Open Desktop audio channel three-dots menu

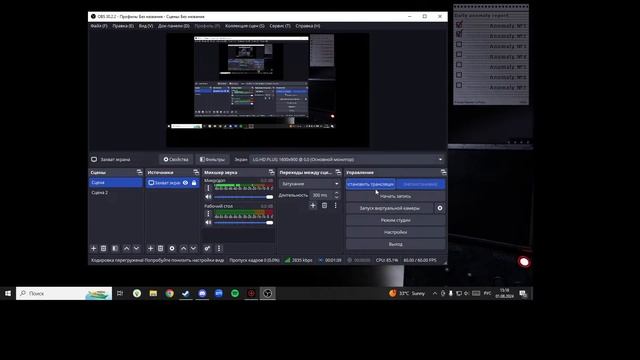coord(208,214)
